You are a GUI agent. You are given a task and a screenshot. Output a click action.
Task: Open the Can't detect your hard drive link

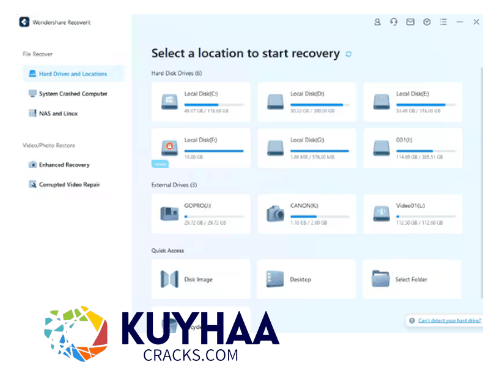(x=449, y=321)
